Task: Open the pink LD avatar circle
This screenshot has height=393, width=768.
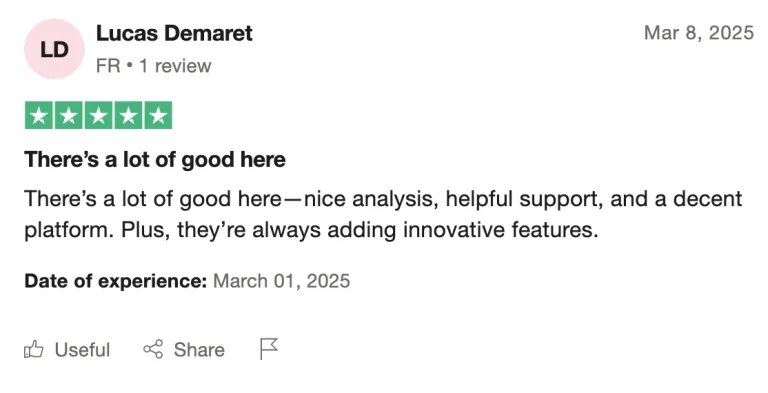Action: pos(54,49)
